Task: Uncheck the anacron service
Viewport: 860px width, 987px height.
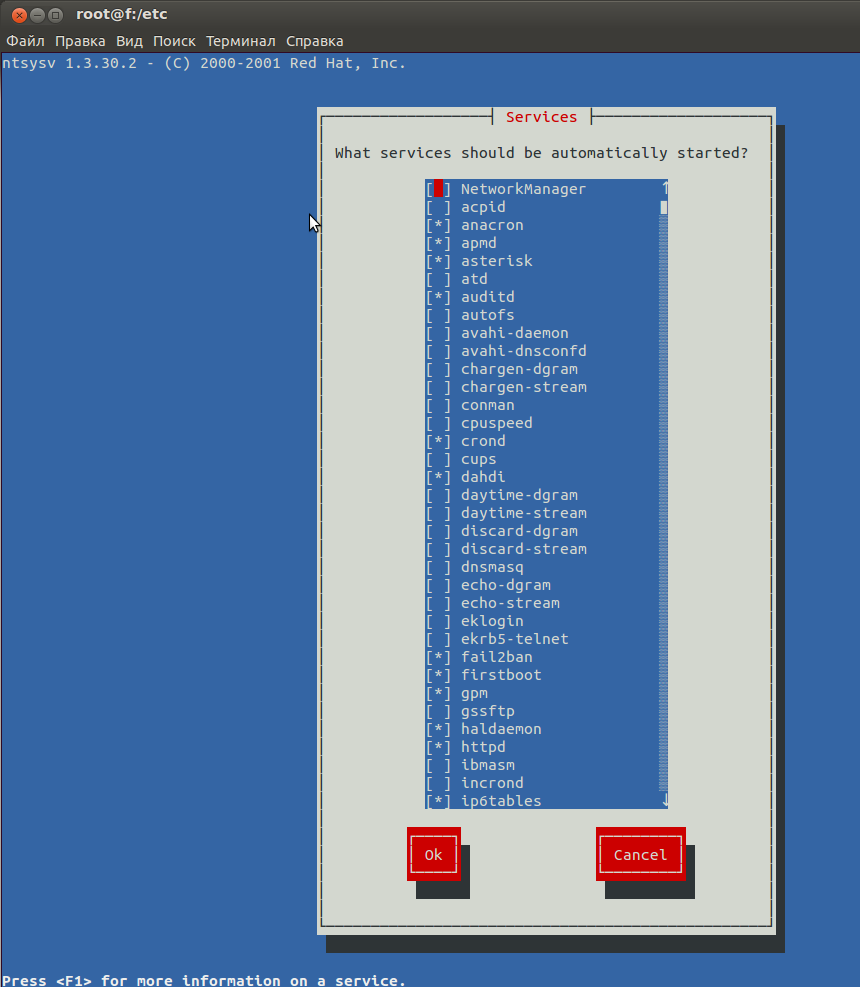Action: 439,225
